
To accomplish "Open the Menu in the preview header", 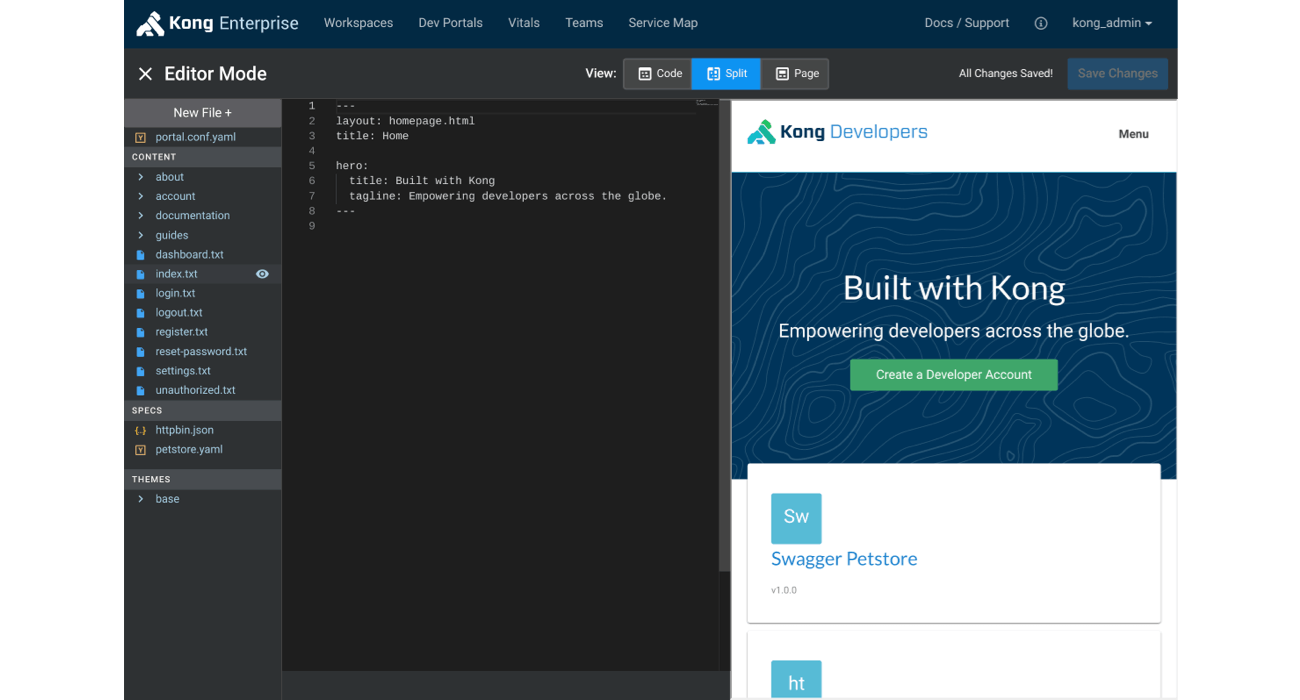I will point(1133,133).
